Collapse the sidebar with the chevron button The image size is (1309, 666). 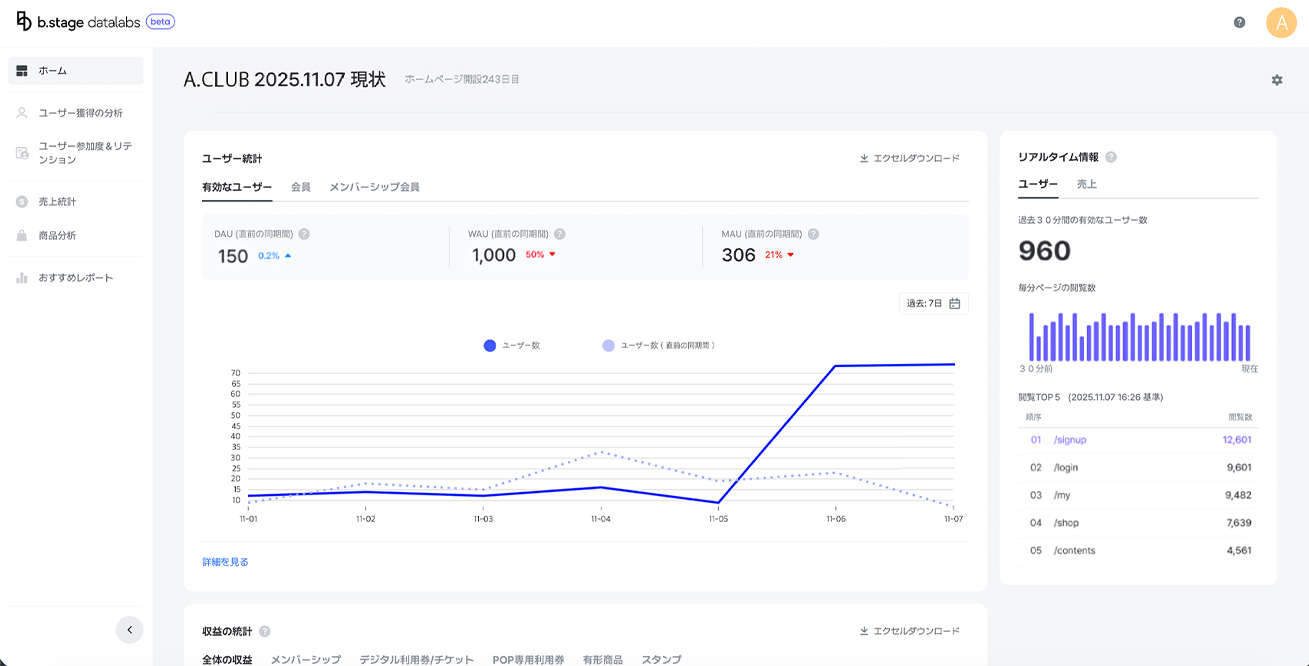coord(129,629)
